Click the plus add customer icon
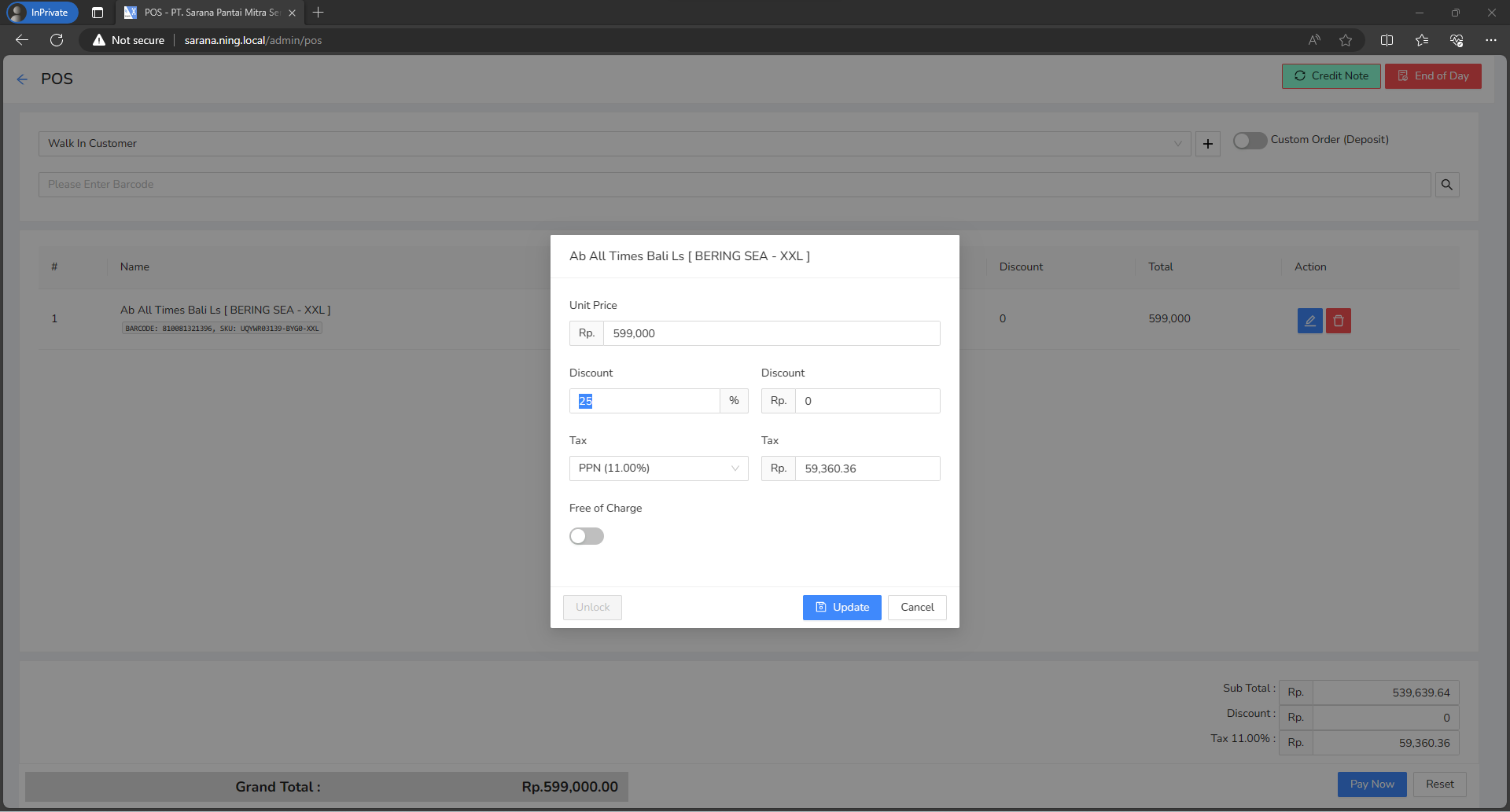 pyautogui.click(x=1208, y=144)
